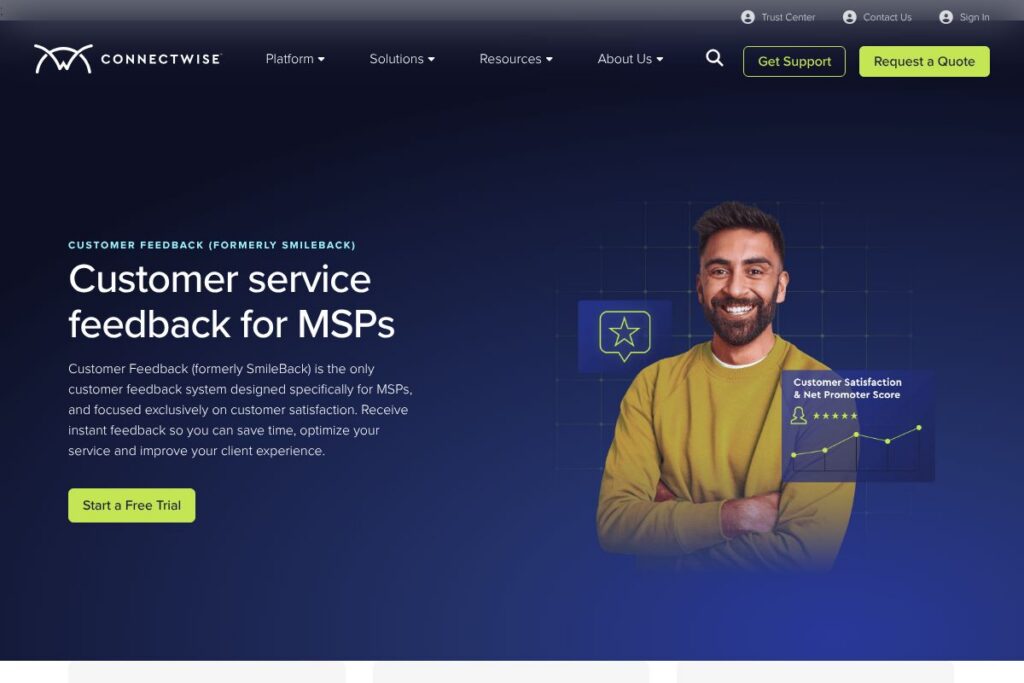Expand the Solutions dropdown menu

(x=402, y=59)
